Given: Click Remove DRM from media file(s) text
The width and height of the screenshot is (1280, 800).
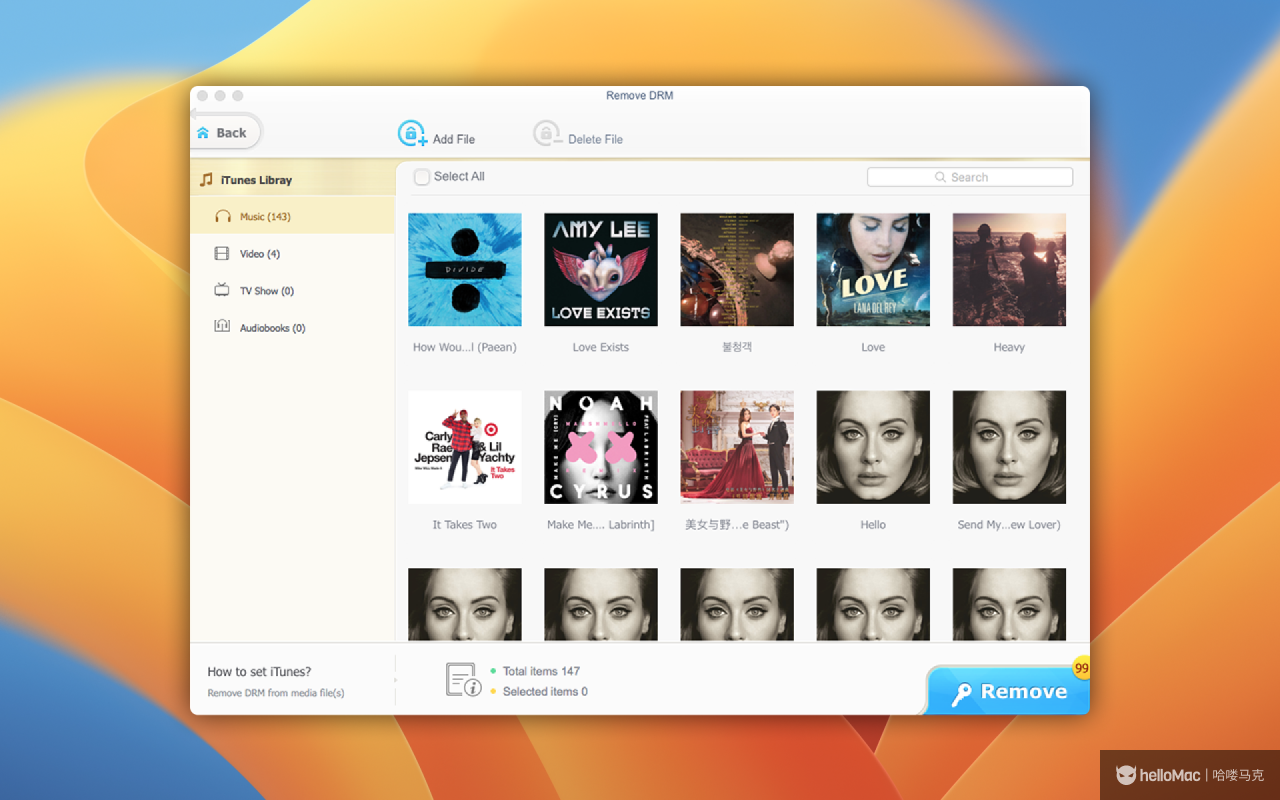Looking at the screenshot, I should tap(276, 693).
